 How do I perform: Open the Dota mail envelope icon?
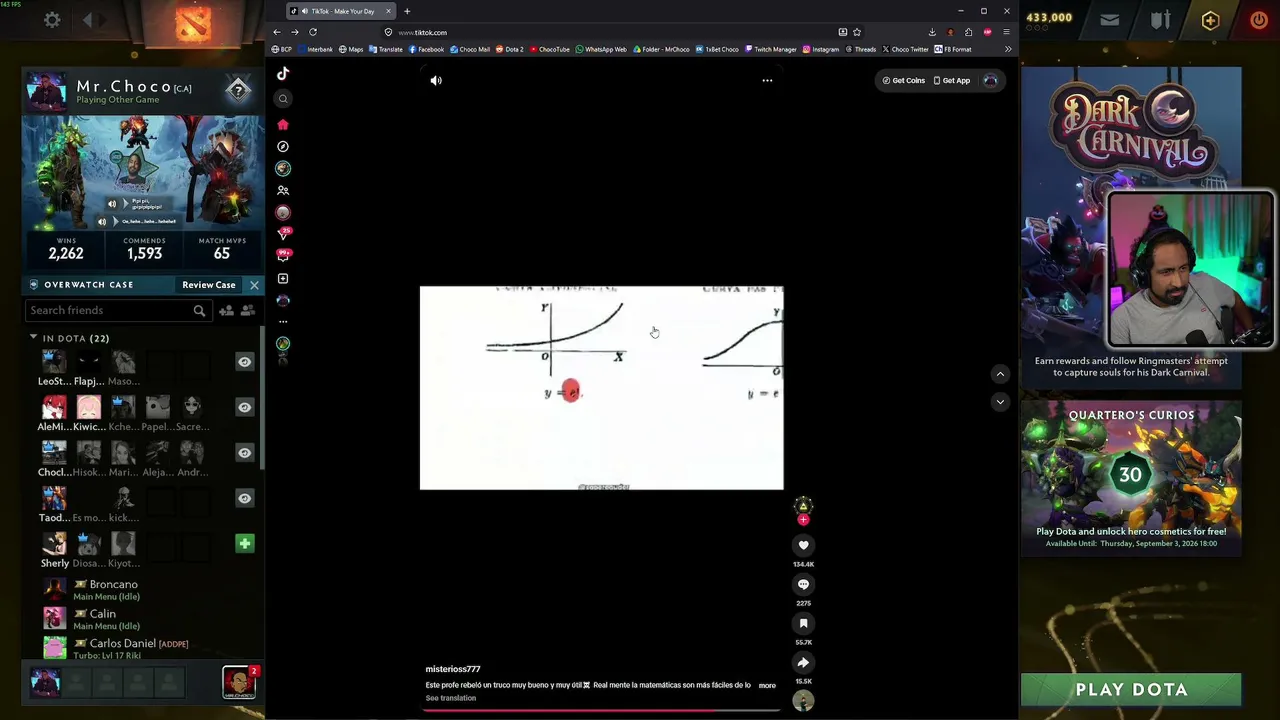(x=1109, y=19)
